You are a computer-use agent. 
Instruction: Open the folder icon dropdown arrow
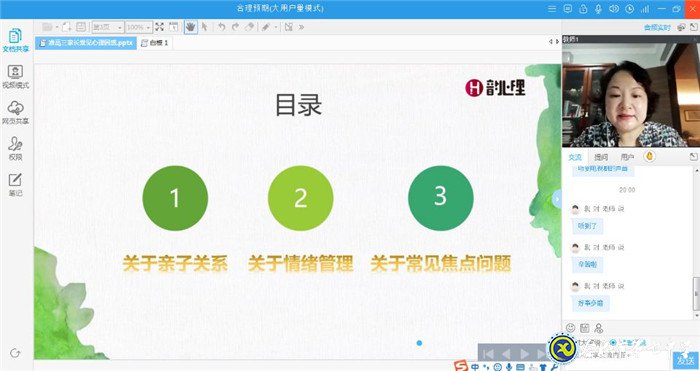point(57,28)
